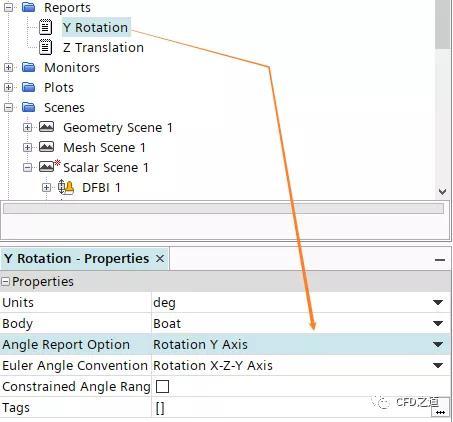Click the DFBI 1 displayer icon
Viewport: 453px width, 422px height.
(x=66, y=187)
